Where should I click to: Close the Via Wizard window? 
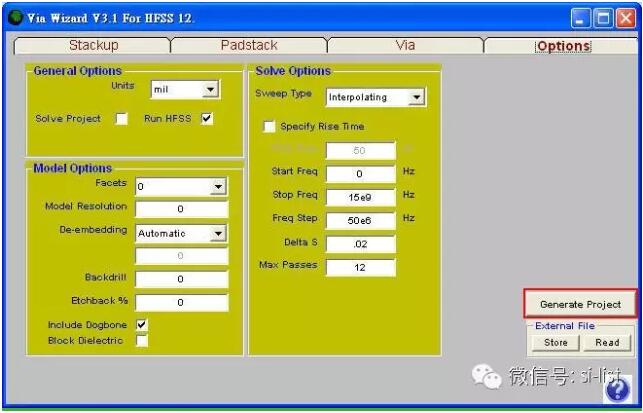point(626,18)
